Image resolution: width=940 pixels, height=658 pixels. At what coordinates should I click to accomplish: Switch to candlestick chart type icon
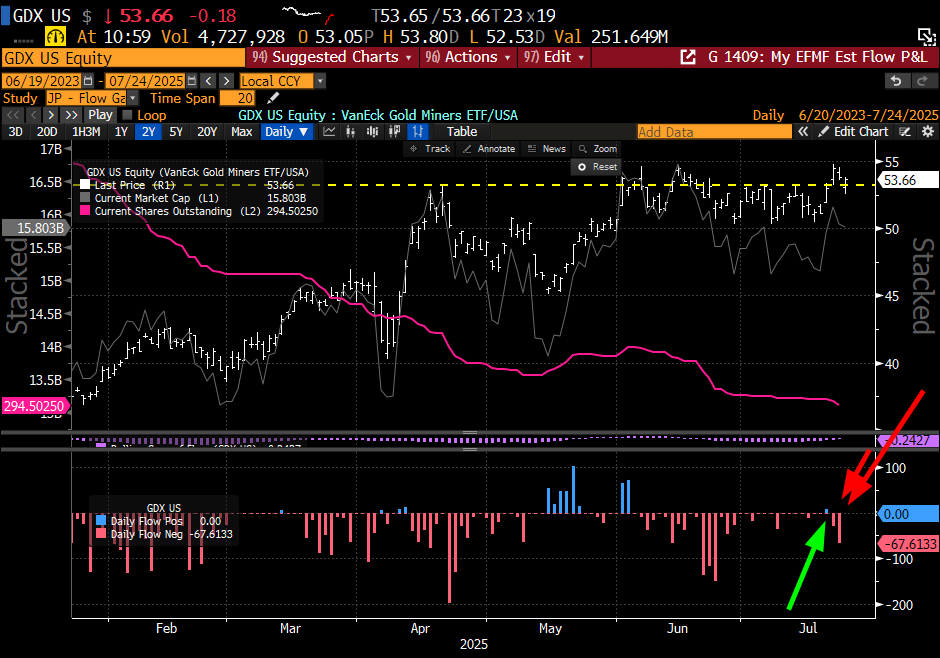pos(351,132)
